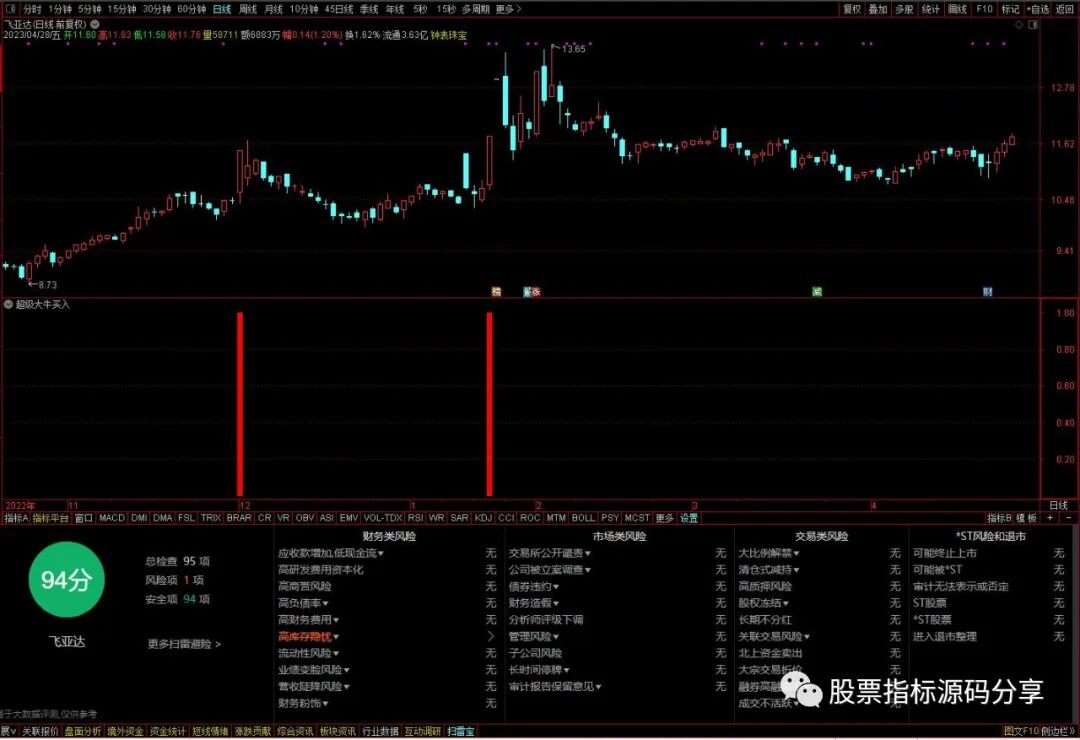This screenshot has width=1080, height=740.
Task: Open 更多 indicators on indicator bar
Action: pyautogui.click(x=665, y=518)
